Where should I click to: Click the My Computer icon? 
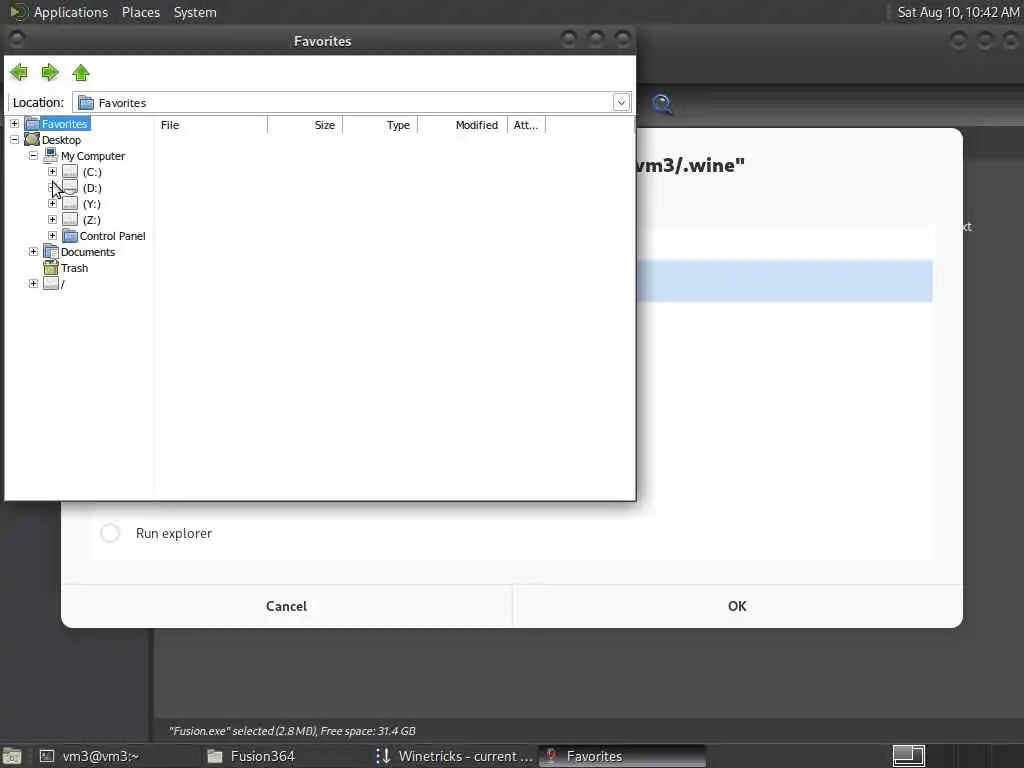[51, 155]
